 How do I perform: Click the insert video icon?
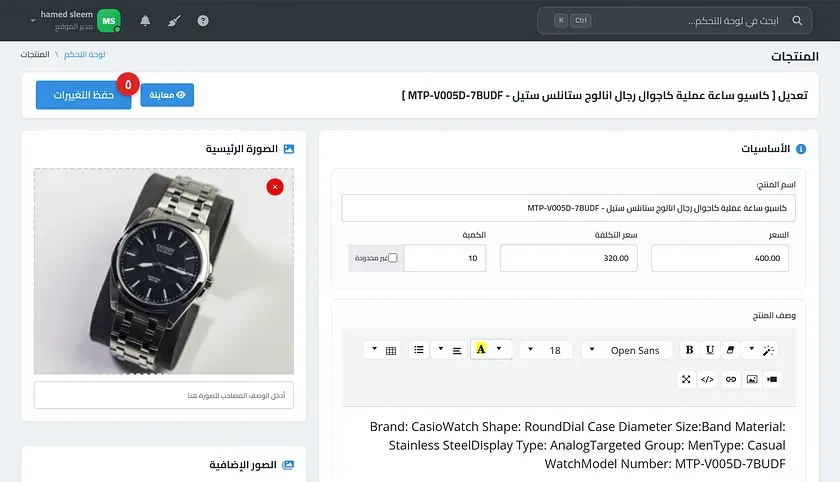772,379
